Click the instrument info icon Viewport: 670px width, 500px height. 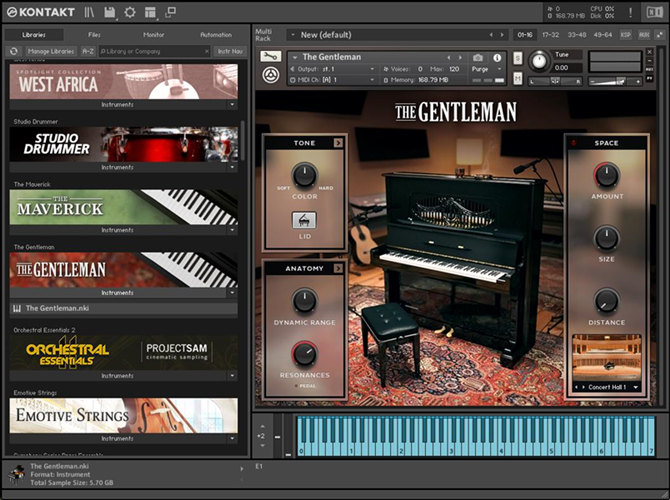[496, 58]
